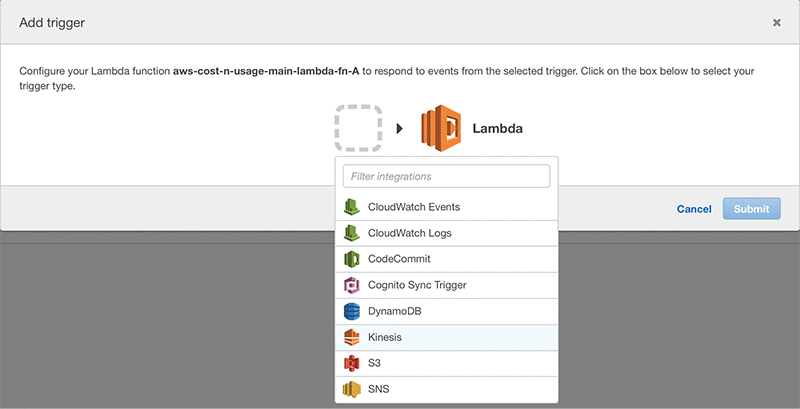Pick CodeCommit as the trigger type
The height and width of the screenshot is (409, 800).
(x=446, y=259)
